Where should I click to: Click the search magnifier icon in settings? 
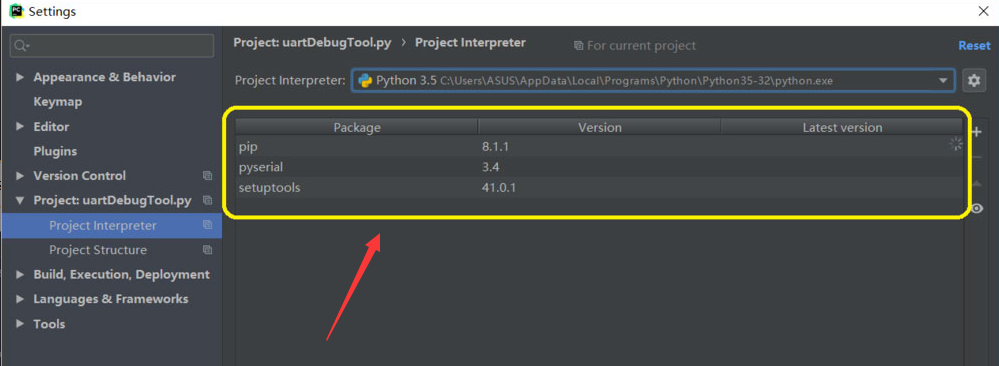(22, 46)
